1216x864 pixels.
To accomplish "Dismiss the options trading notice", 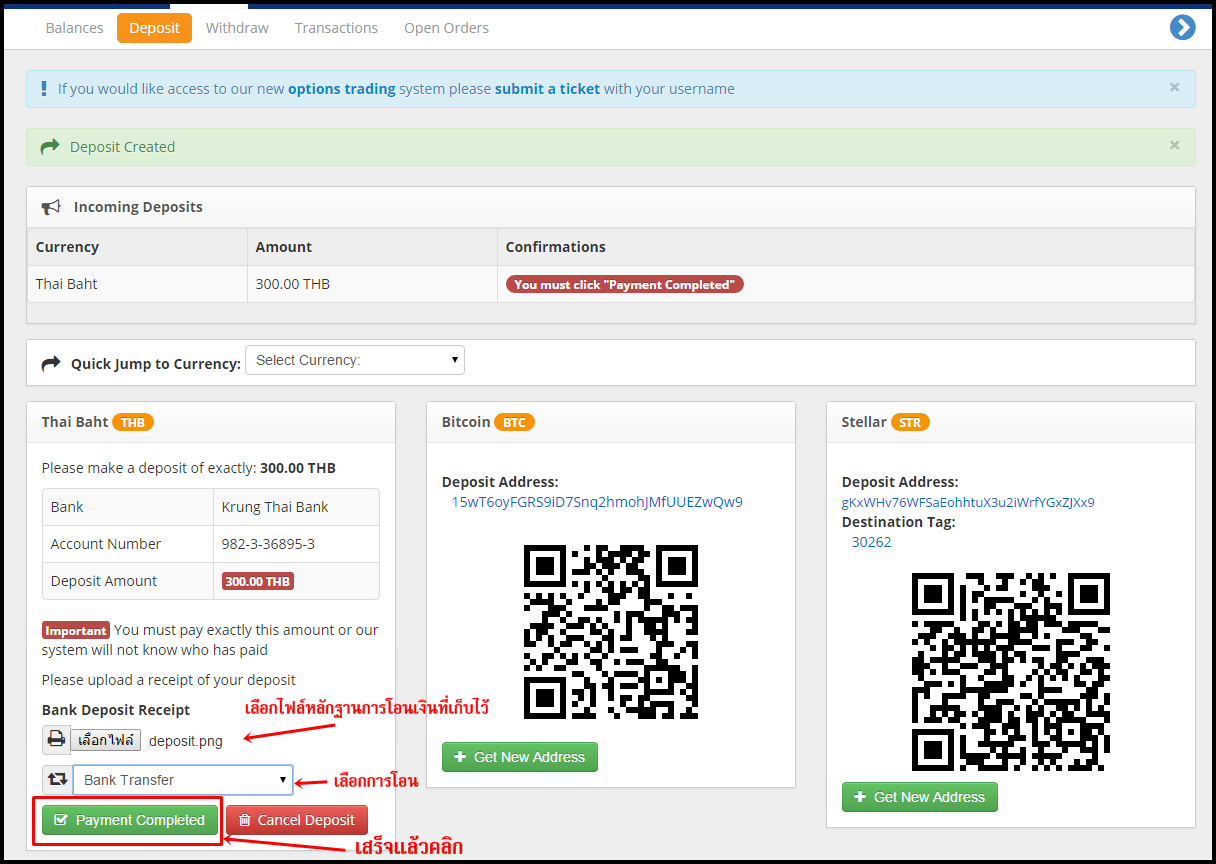I will coord(1175,87).
